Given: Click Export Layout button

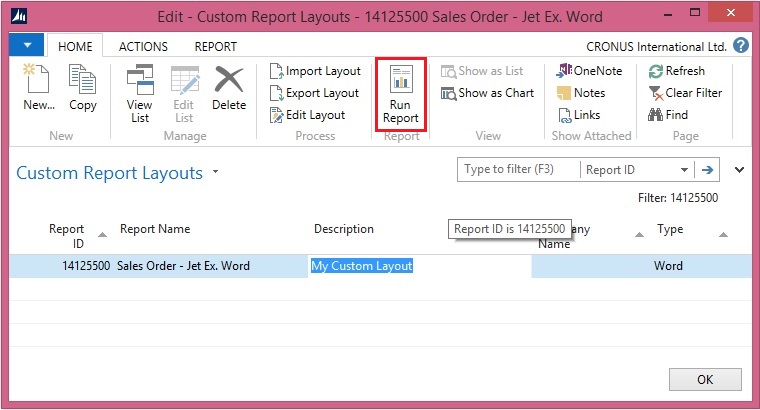Looking at the screenshot, I should tap(315, 93).
